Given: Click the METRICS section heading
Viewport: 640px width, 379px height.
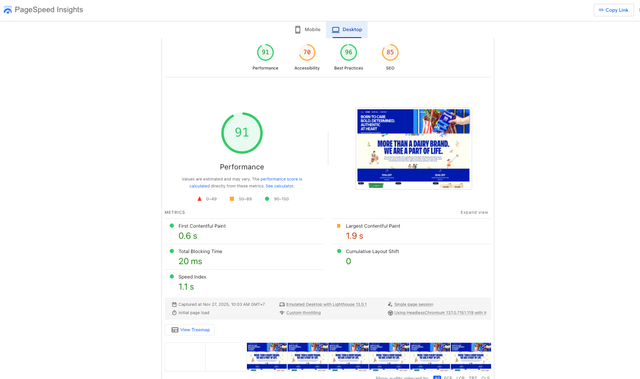Looking at the screenshot, I should 175,213.
